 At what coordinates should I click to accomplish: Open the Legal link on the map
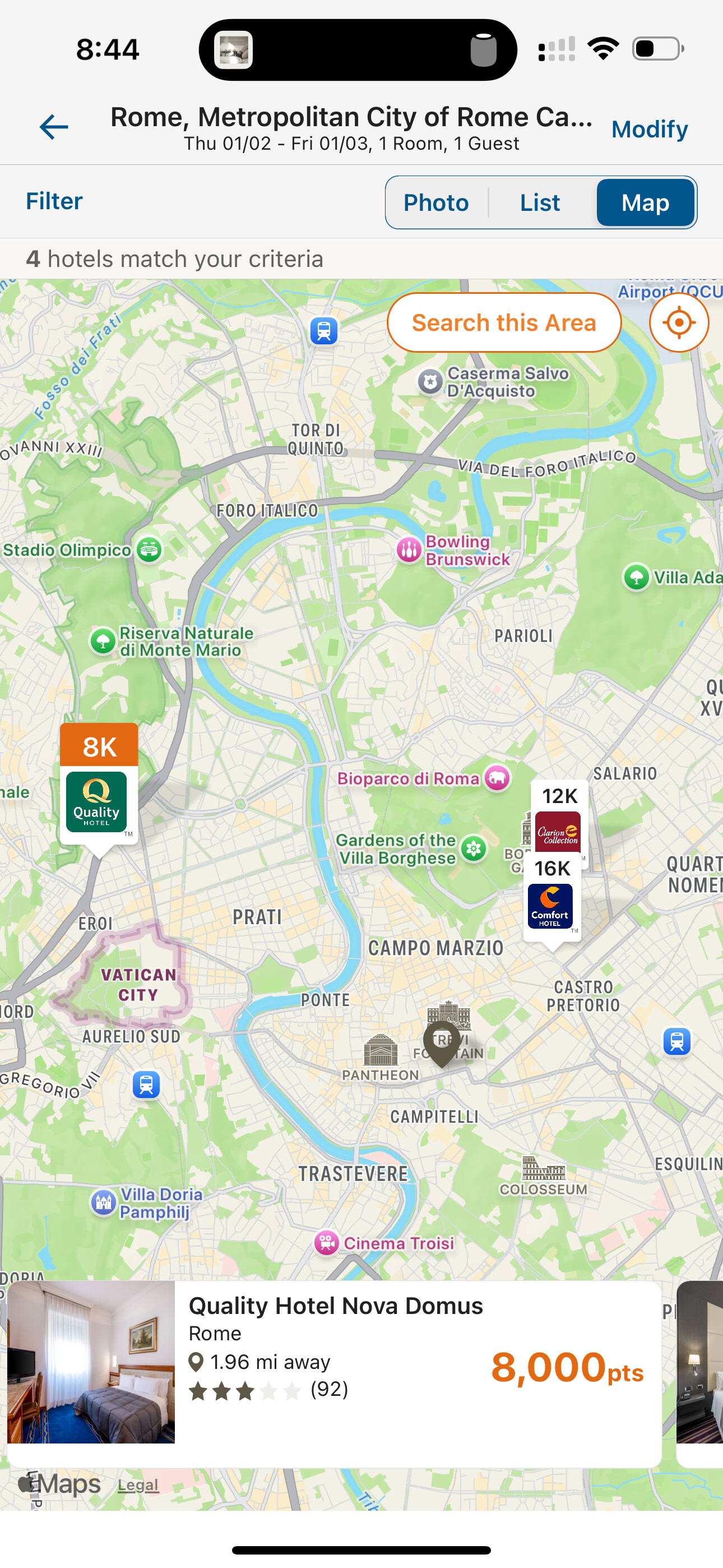(x=138, y=1485)
